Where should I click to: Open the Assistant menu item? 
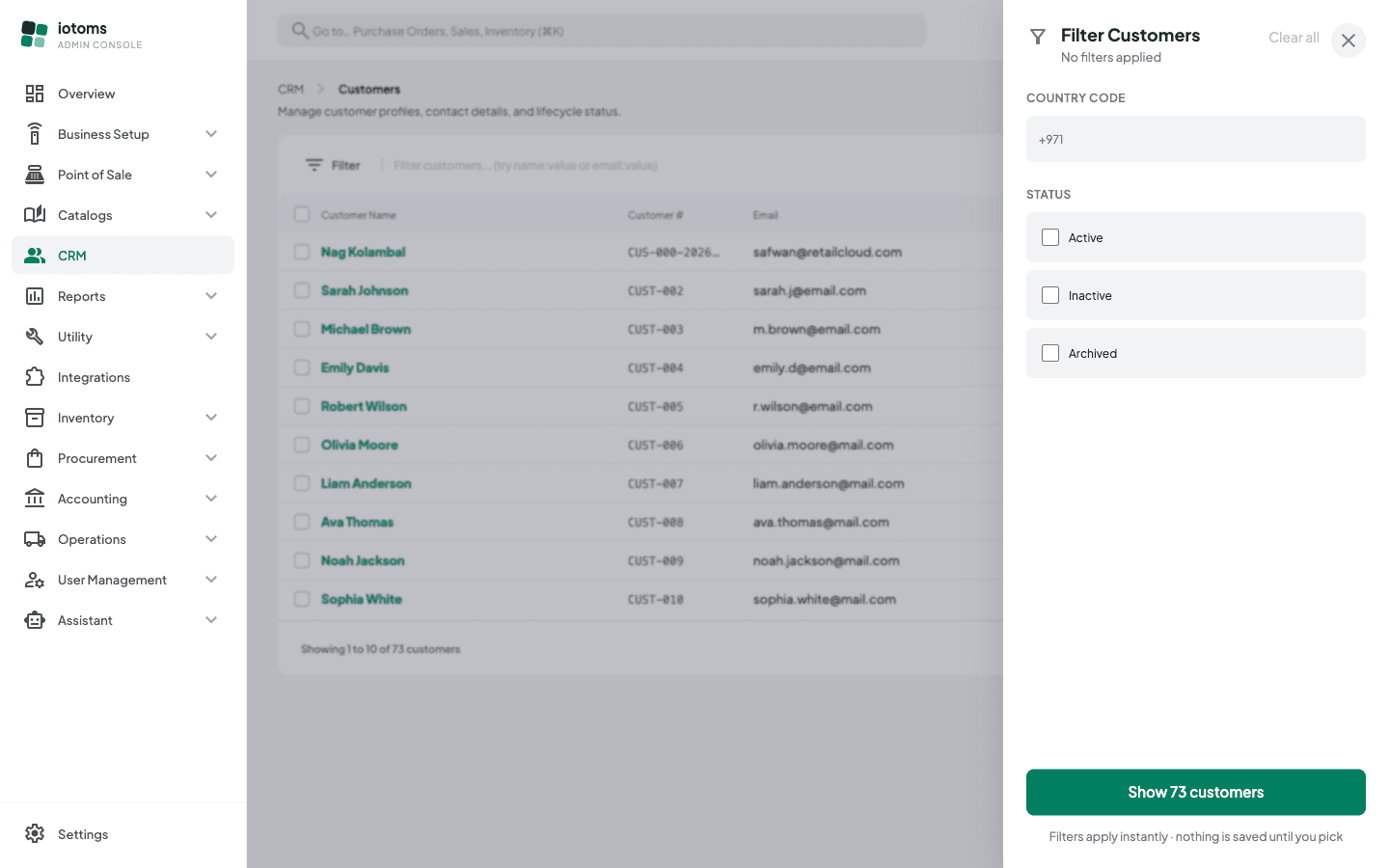click(123, 620)
